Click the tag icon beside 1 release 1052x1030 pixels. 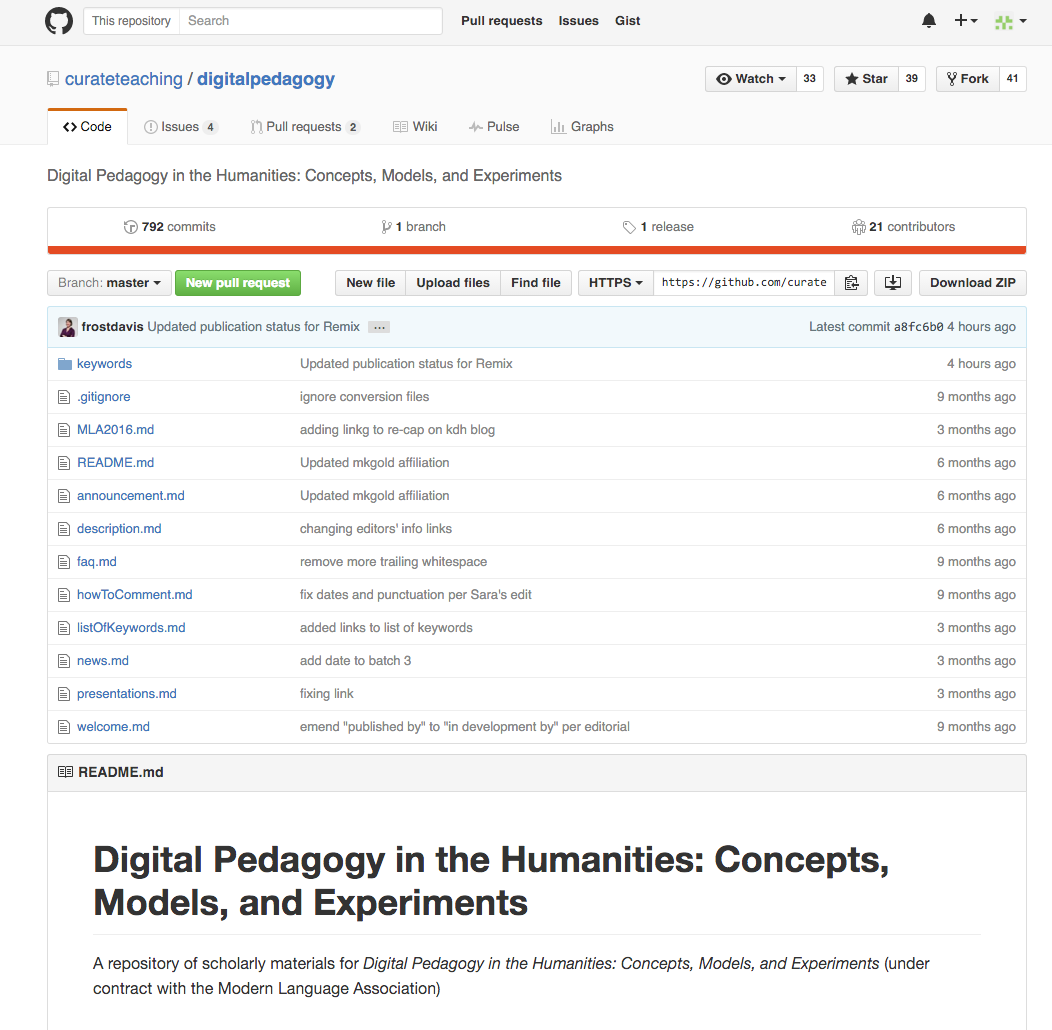coord(629,227)
